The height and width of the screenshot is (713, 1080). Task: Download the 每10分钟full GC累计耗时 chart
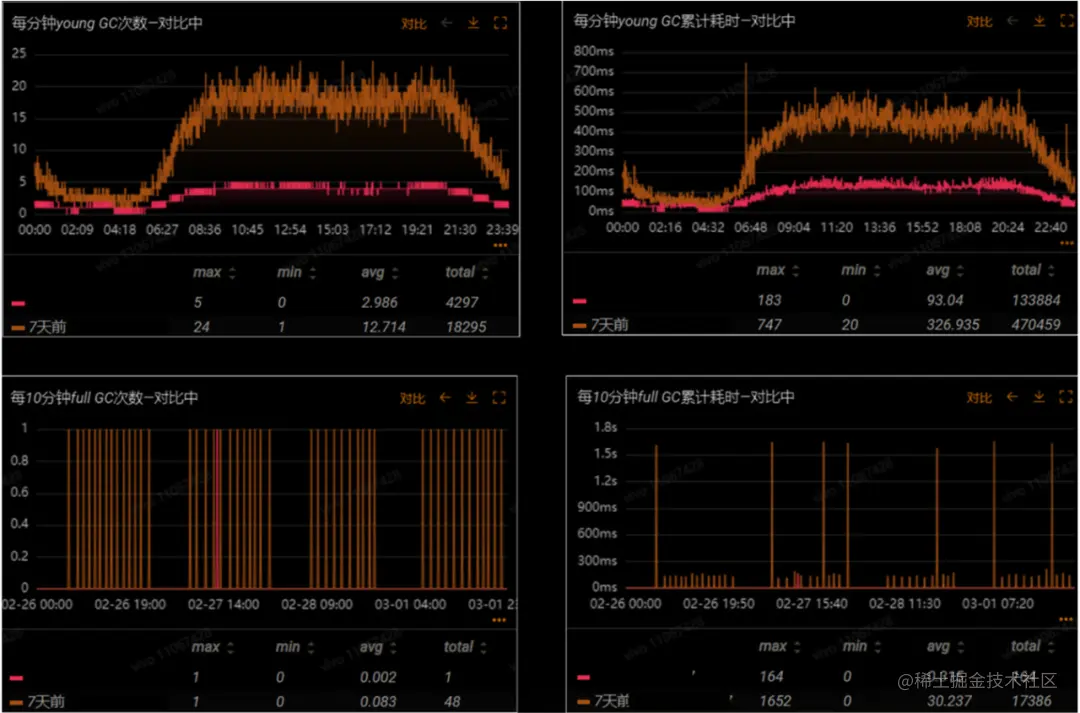1039,397
